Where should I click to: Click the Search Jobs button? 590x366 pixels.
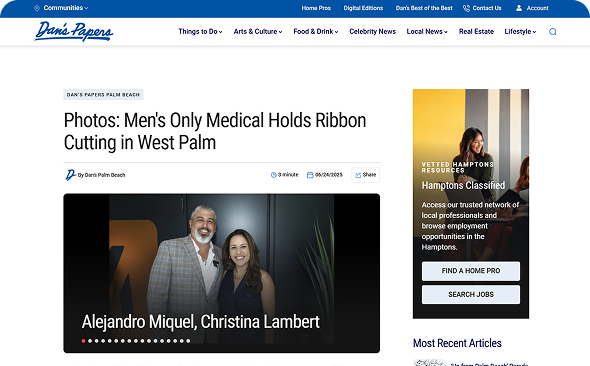[x=471, y=295]
